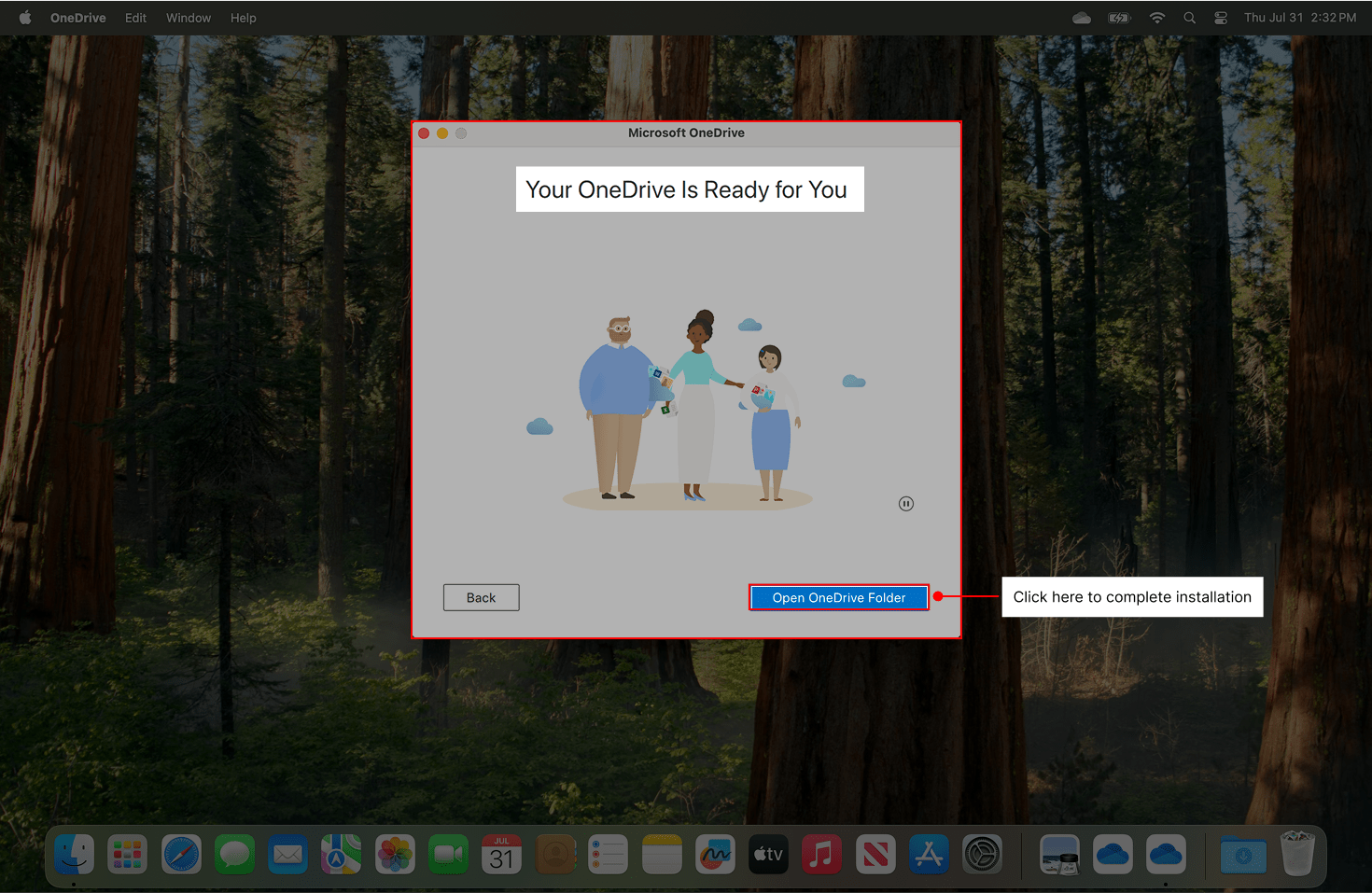Open System Settings from the Dock

pyautogui.click(x=982, y=854)
